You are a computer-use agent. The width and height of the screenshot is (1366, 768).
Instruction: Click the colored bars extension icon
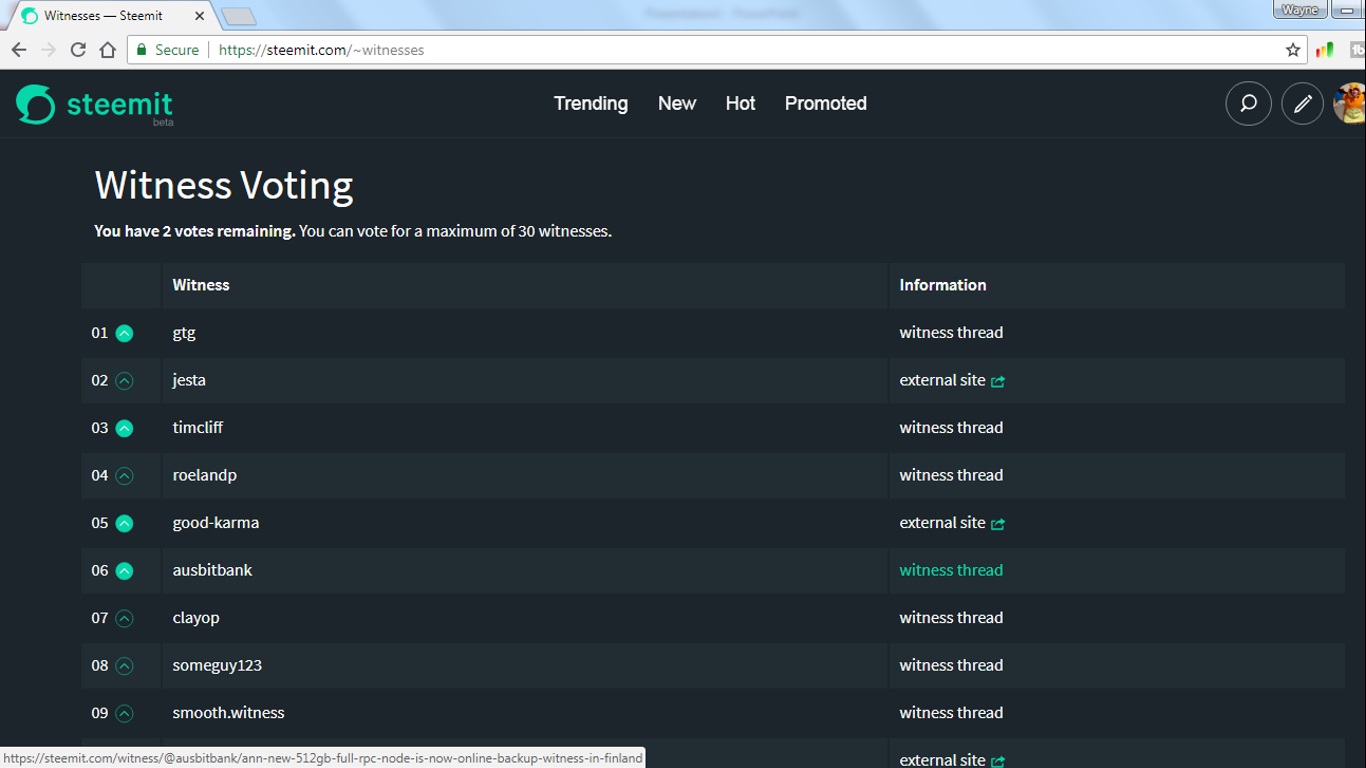(x=1324, y=50)
